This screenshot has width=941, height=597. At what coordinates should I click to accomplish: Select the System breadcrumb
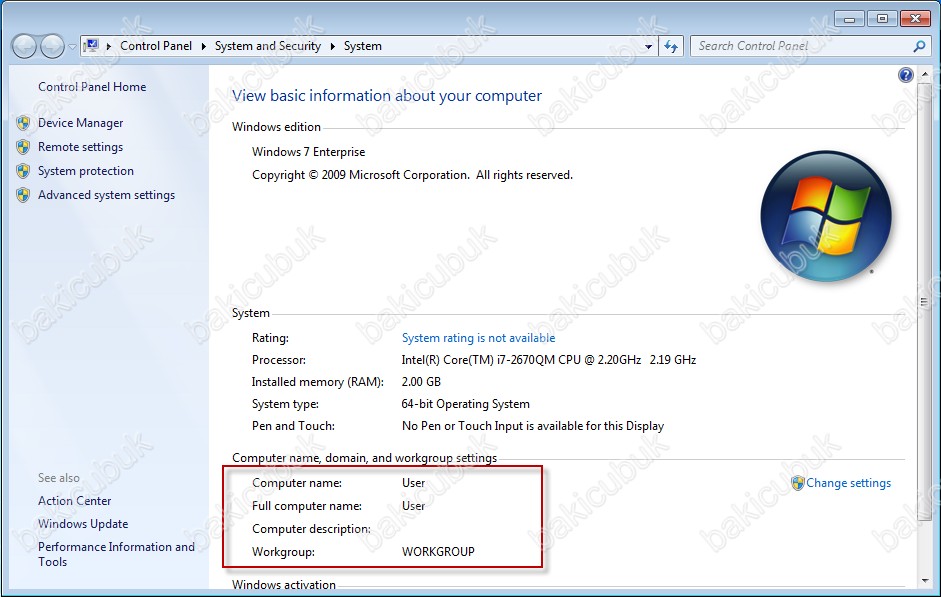tap(362, 46)
